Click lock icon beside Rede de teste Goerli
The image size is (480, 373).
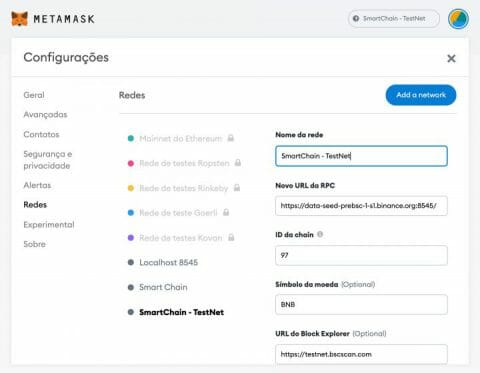(226, 212)
